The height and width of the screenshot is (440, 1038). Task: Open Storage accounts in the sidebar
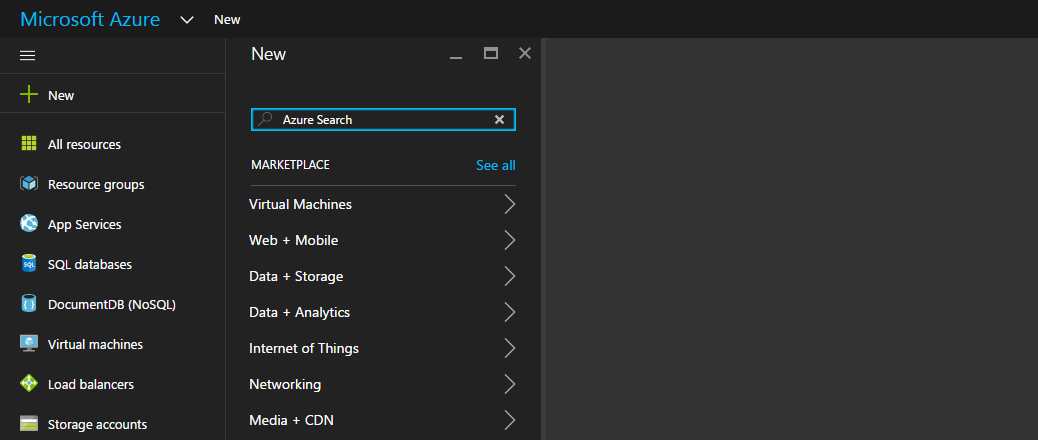(97, 424)
